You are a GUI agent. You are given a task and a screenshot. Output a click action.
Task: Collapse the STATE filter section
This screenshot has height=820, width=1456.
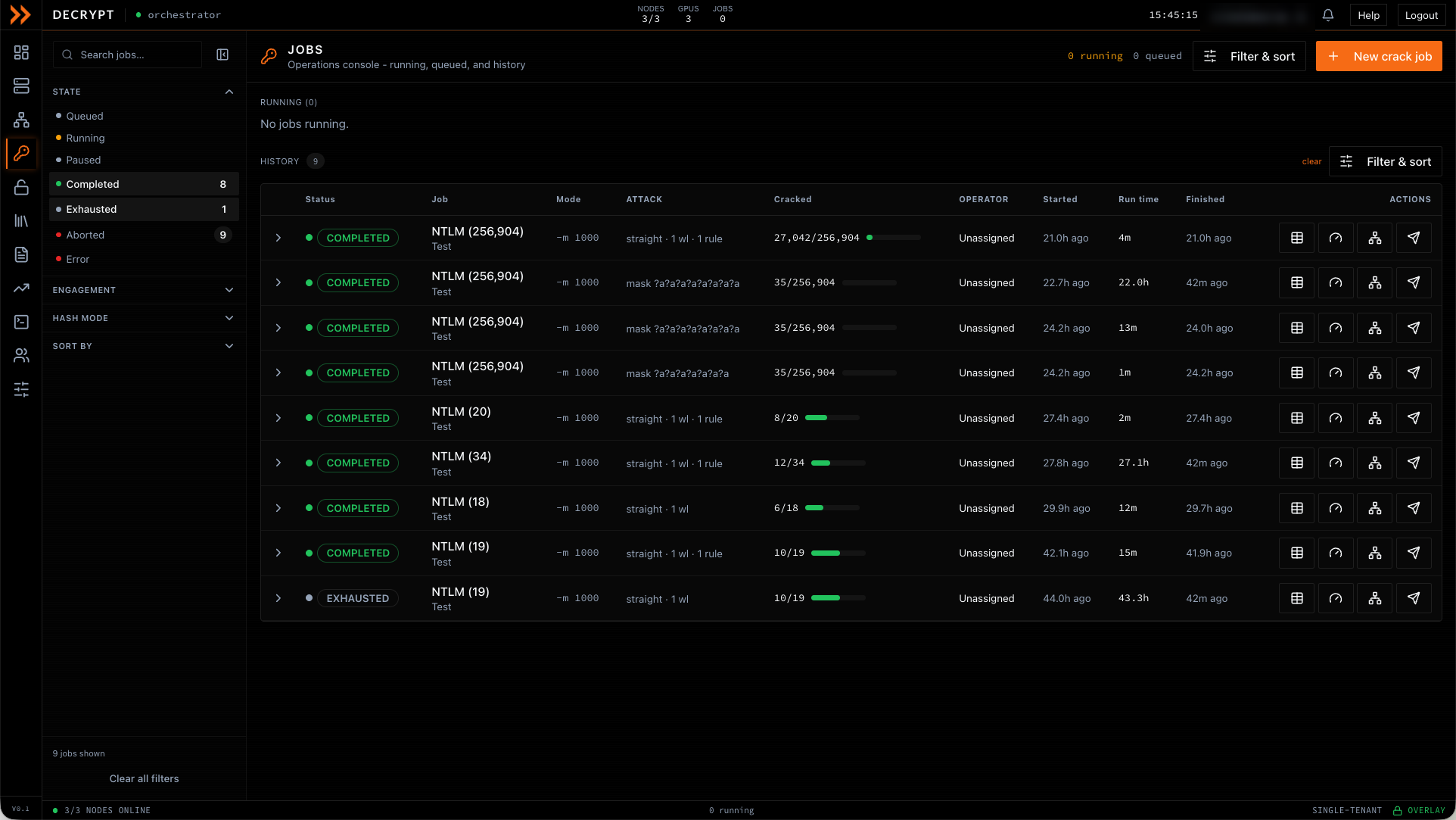tap(144, 92)
